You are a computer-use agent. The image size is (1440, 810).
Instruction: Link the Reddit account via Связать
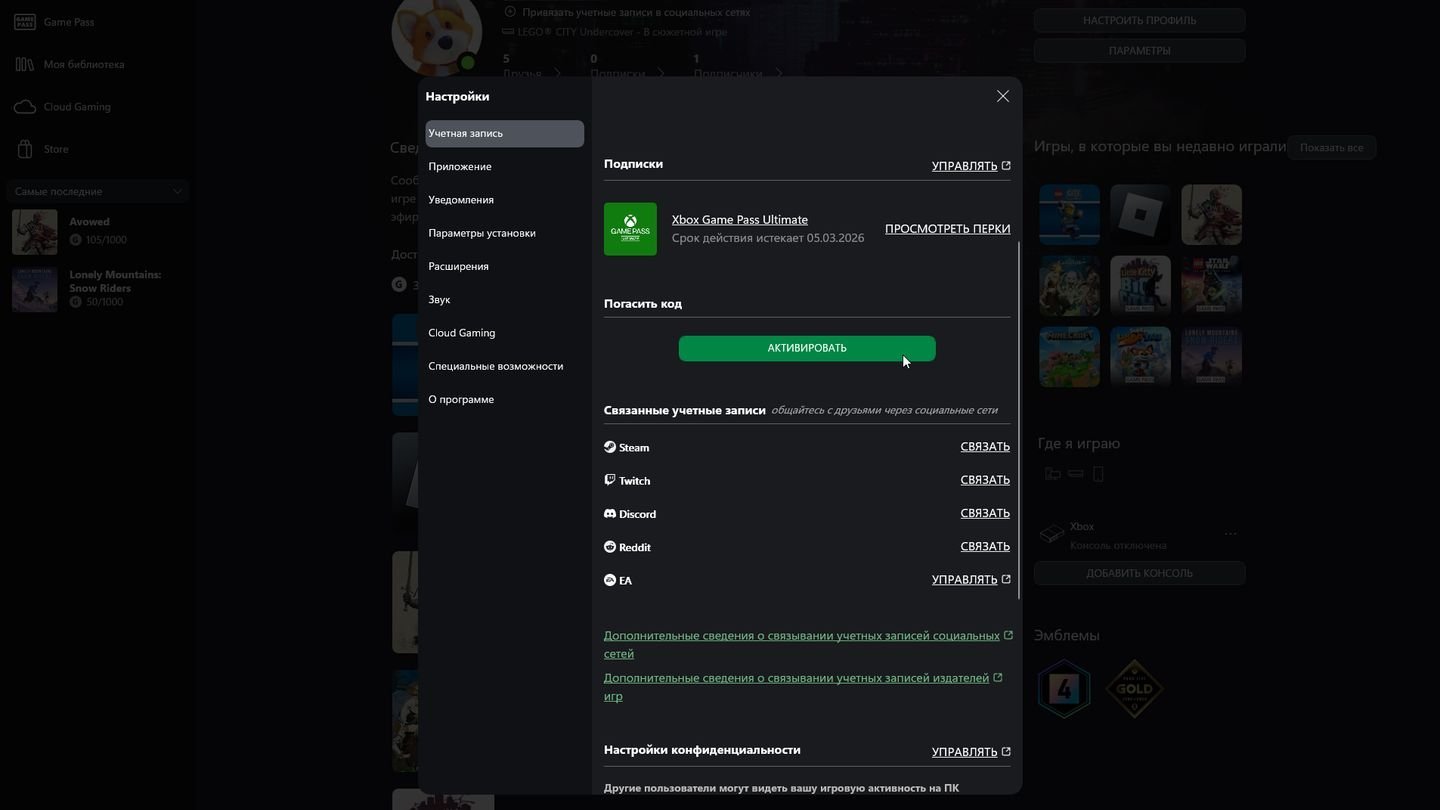coord(985,546)
